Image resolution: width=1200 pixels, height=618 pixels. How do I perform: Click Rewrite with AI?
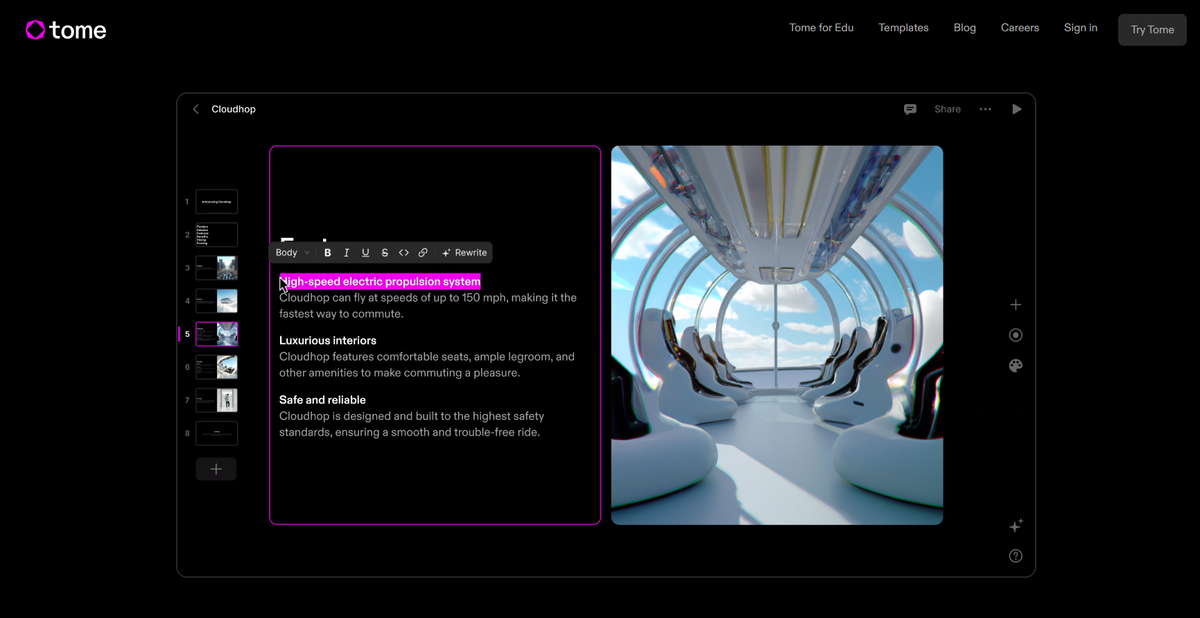point(464,253)
